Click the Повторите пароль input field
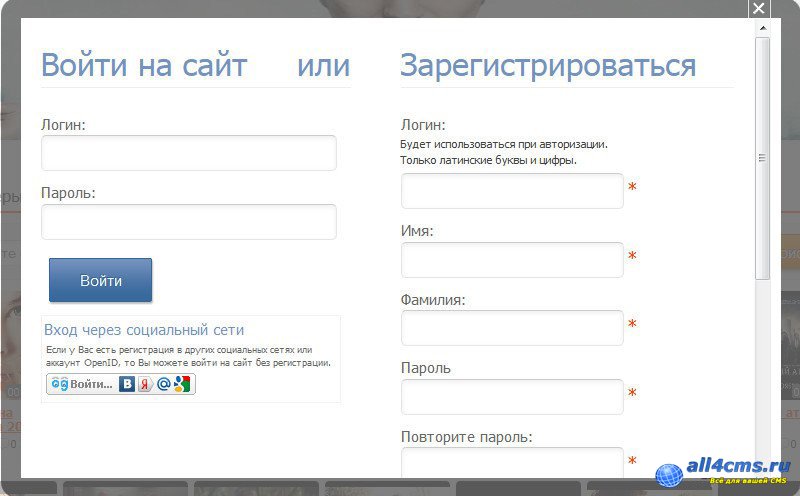 click(512, 462)
